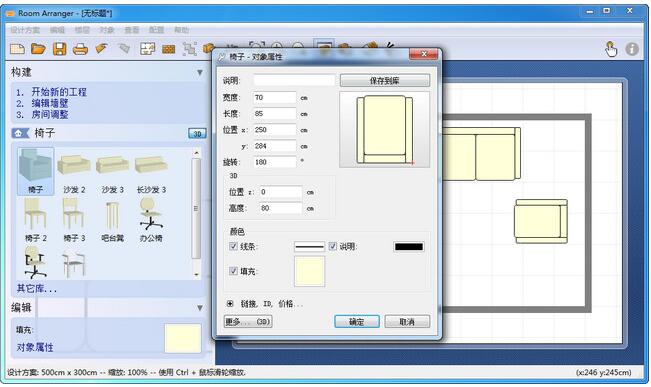Viewport: 651px width, 387px height.
Task: Click the black 说明 color swatch
Action: point(409,247)
